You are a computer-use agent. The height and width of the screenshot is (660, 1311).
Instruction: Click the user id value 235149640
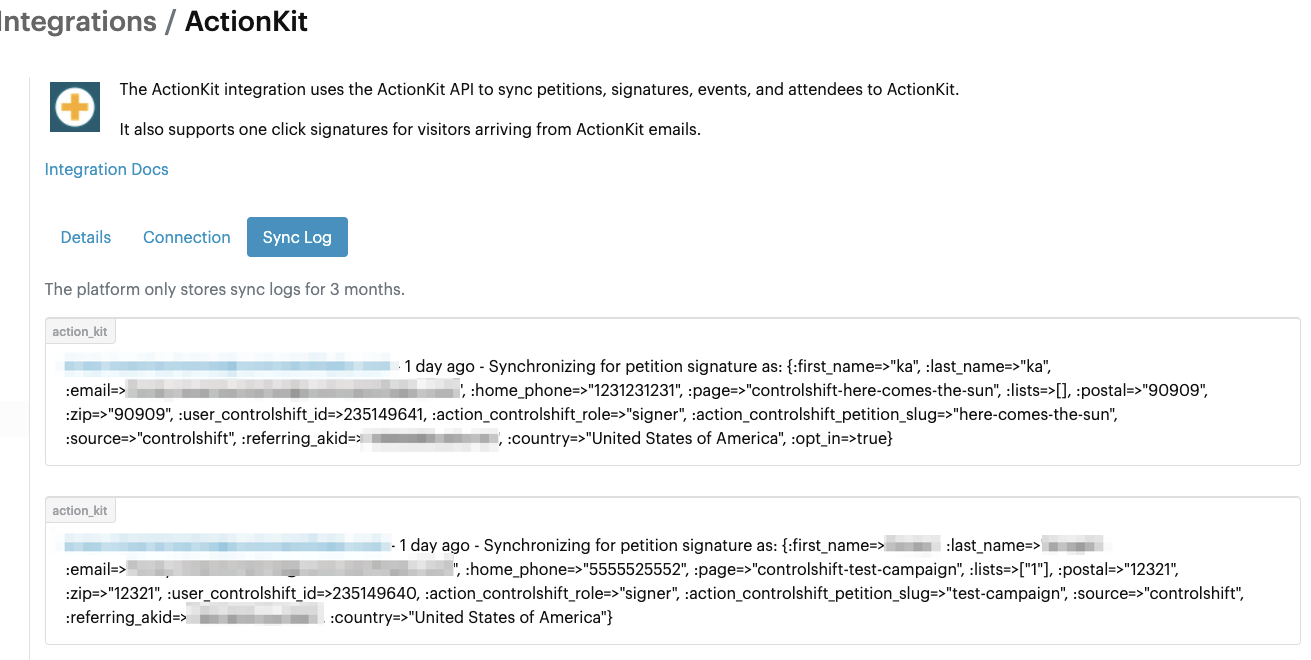pos(377,593)
